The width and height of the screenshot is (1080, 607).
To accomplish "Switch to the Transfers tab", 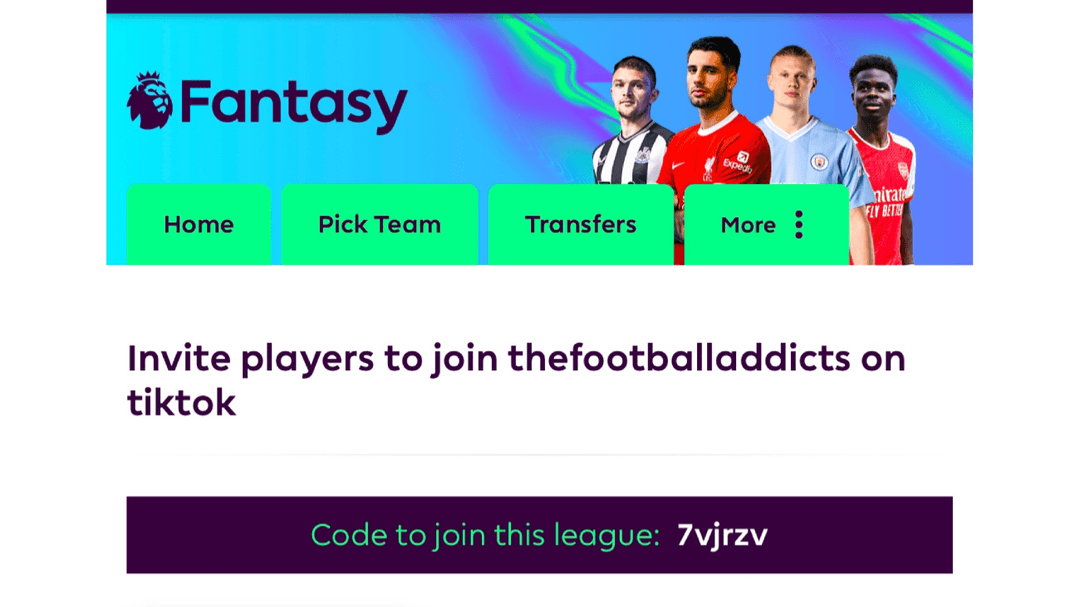I will pyautogui.click(x=581, y=225).
